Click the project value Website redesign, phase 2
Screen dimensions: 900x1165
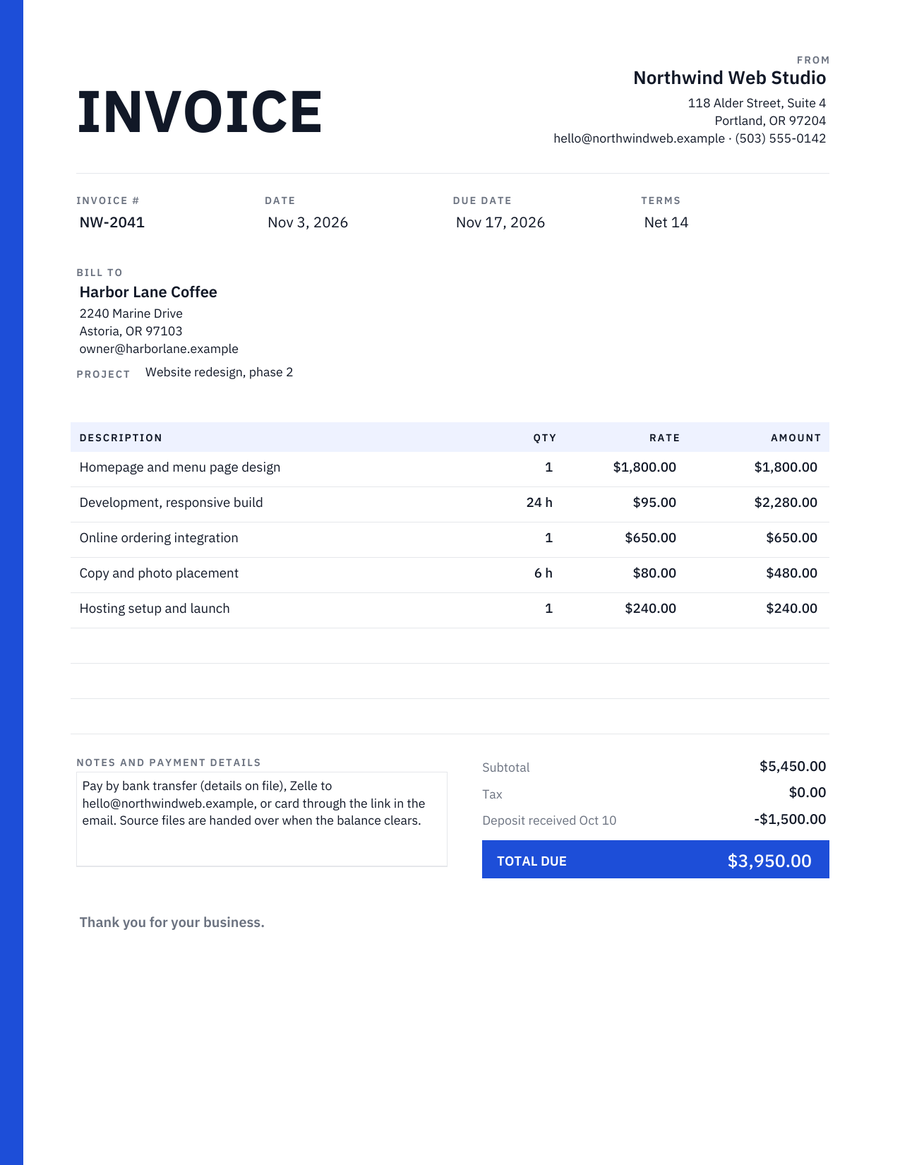tap(219, 372)
